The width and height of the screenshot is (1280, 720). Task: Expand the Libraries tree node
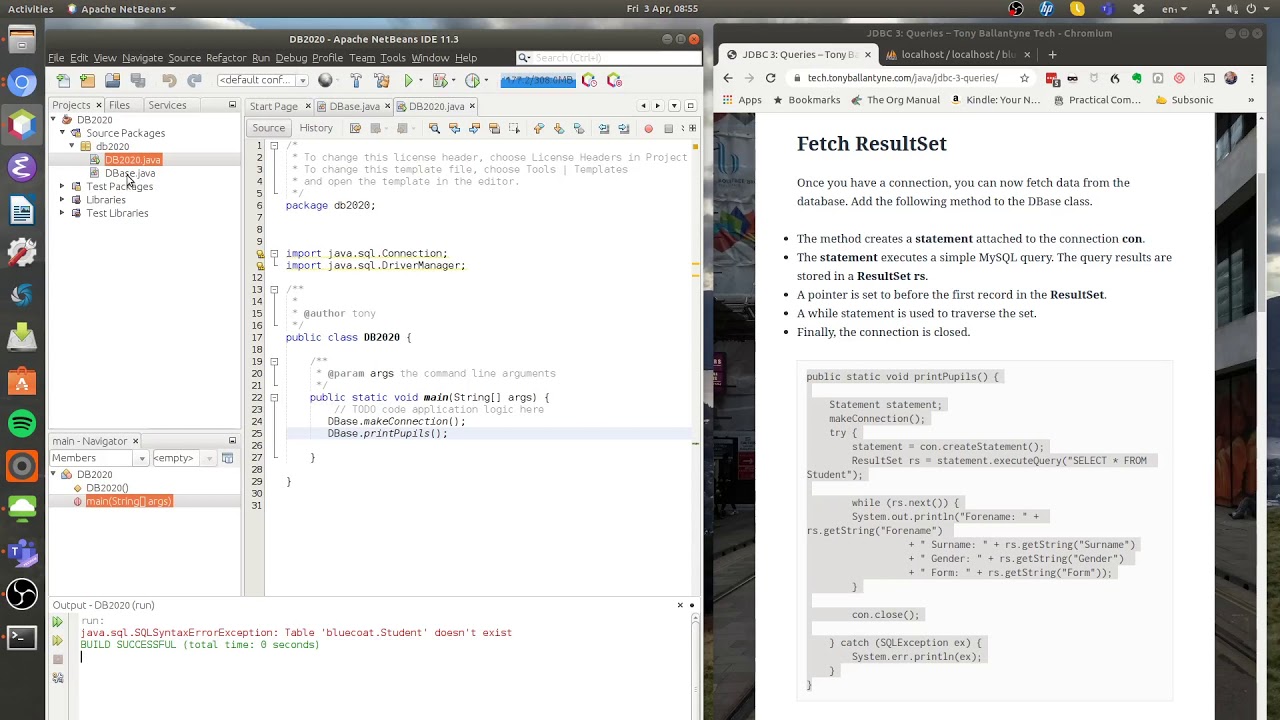click(62, 200)
